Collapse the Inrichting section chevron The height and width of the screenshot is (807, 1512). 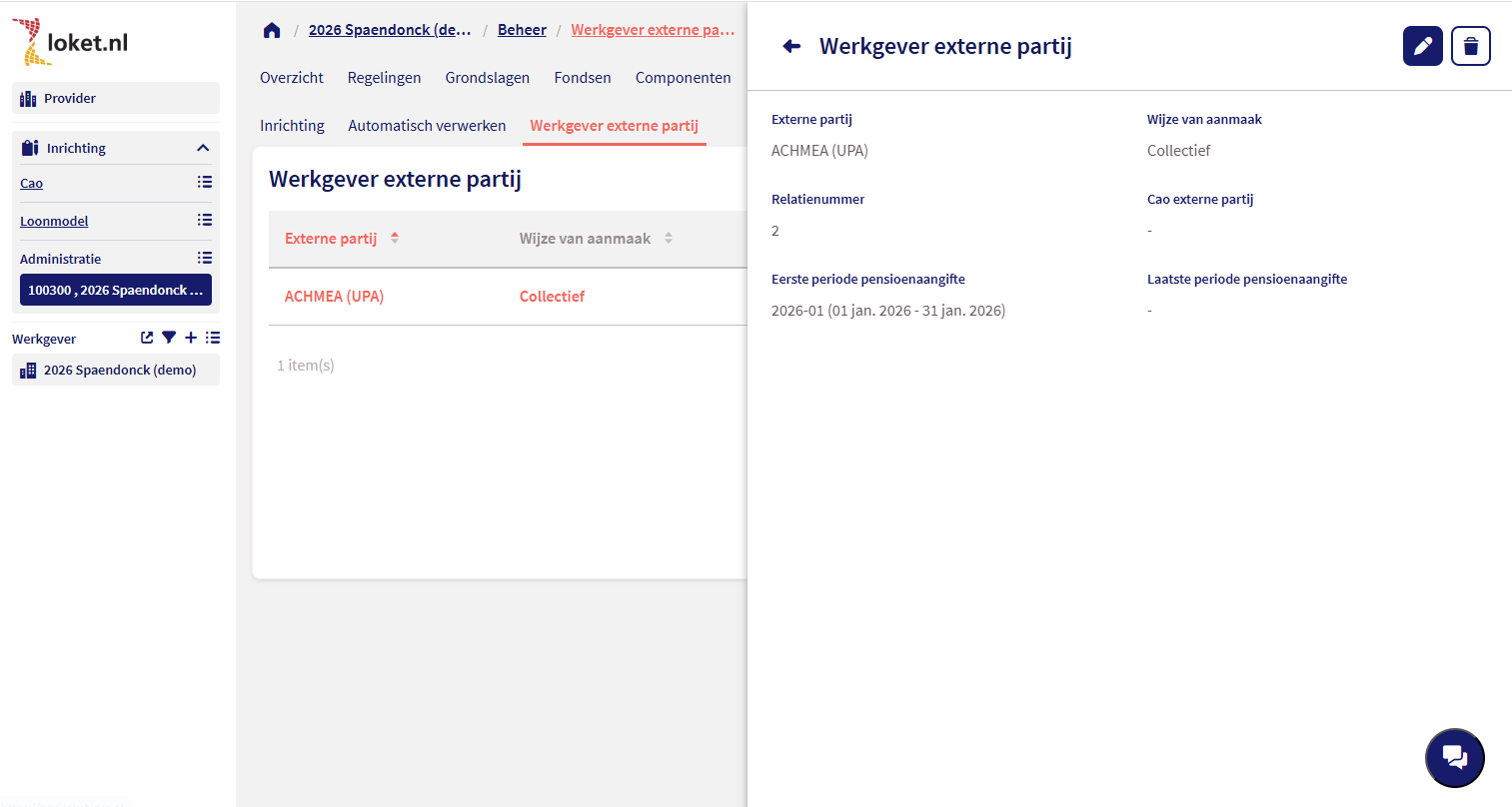[x=203, y=148]
